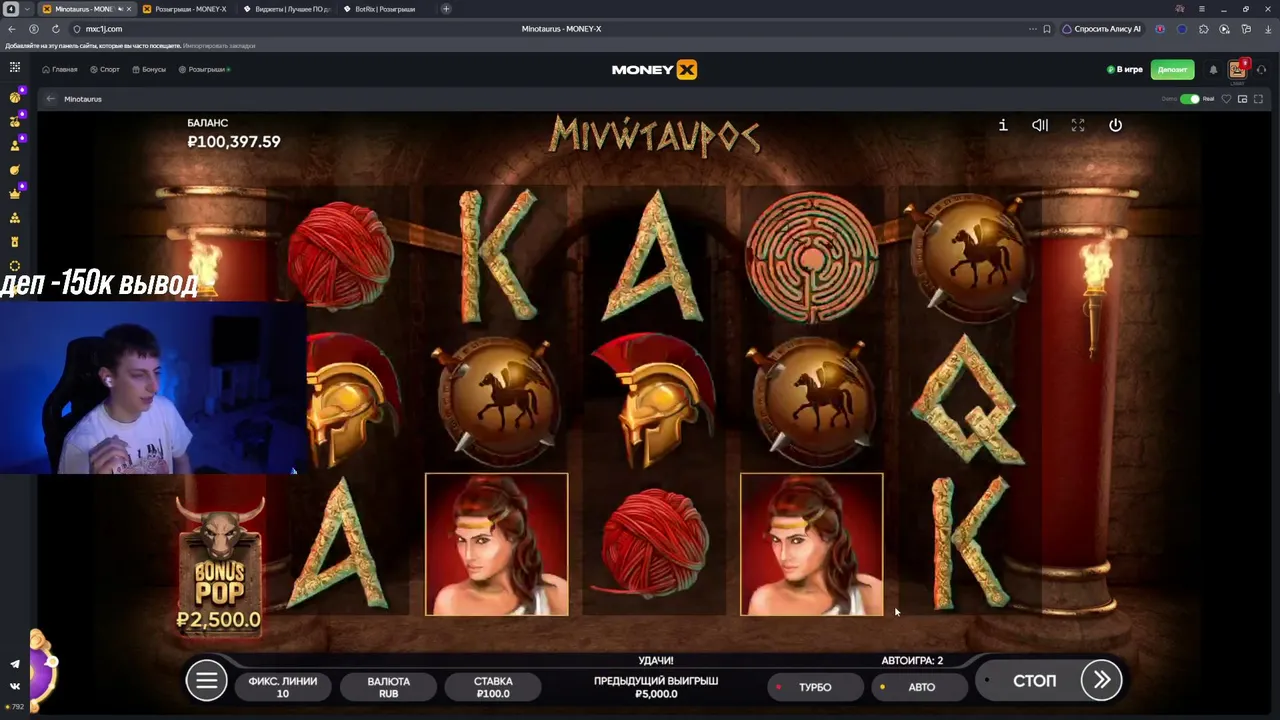Click the green Депозит button
This screenshot has height=720, width=1280.
point(1172,70)
